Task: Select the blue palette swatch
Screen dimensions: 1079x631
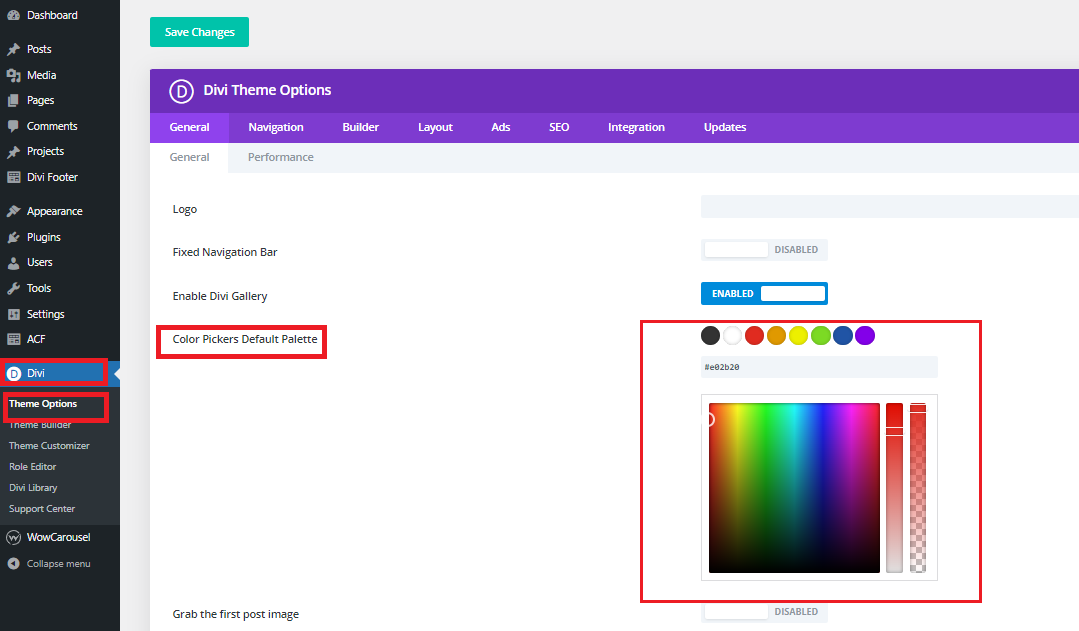Action: (x=842, y=336)
